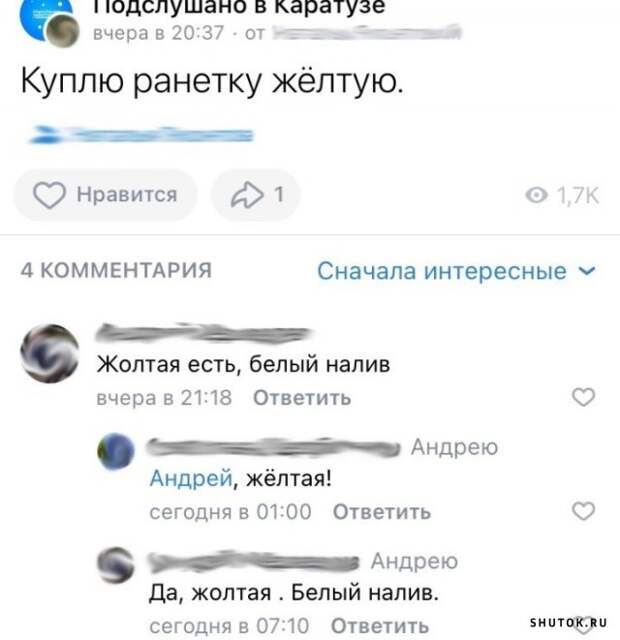Viewport: 620px width, 640px height.
Task: Open avatar of the 07:10 reply author
Action: (116, 565)
